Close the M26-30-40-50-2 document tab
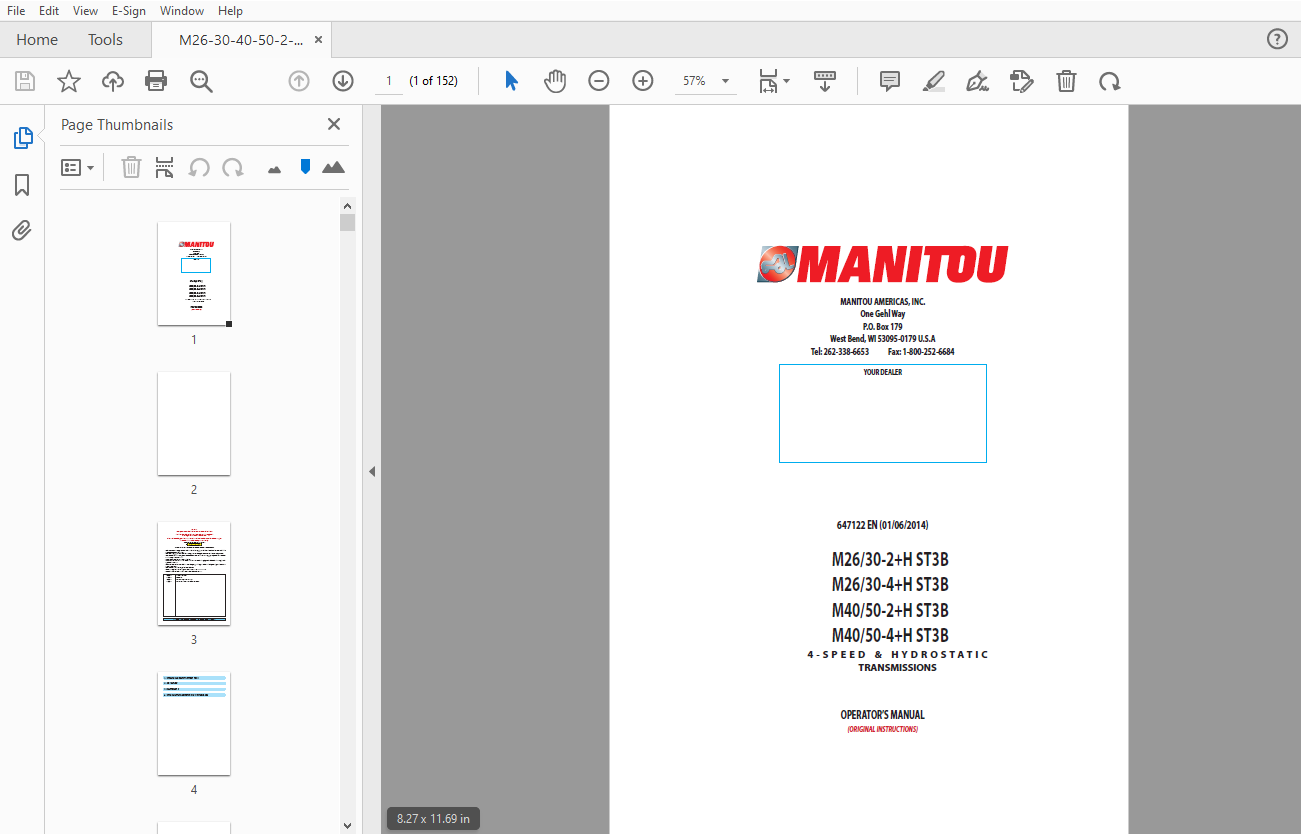Screen dimensions: 1301x834 point(318,40)
